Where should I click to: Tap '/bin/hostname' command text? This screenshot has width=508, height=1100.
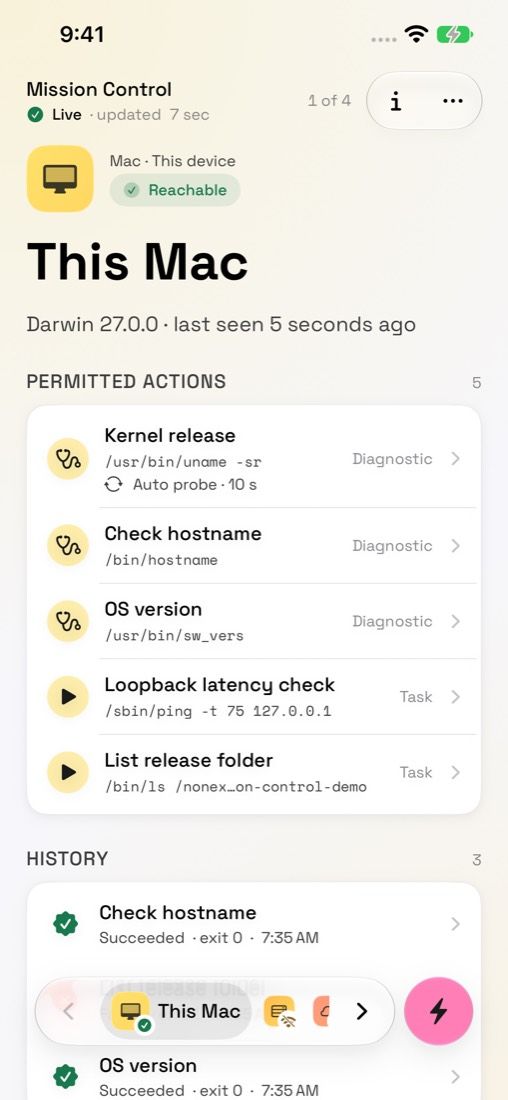coord(161,560)
